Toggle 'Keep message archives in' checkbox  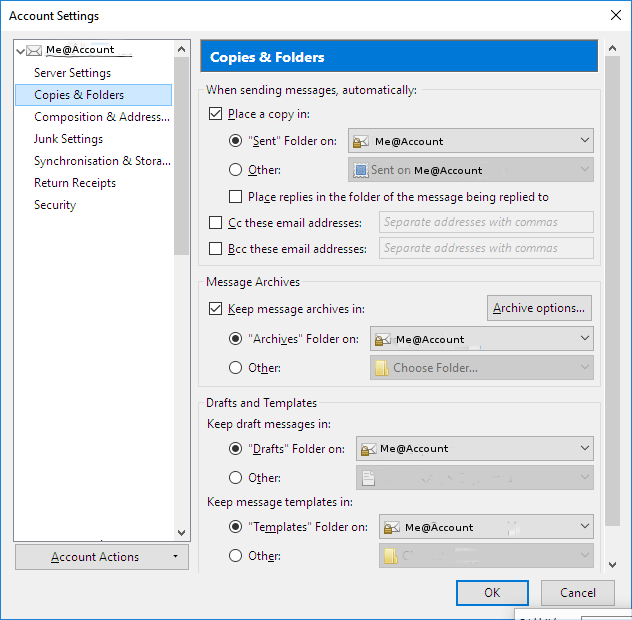(x=216, y=309)
